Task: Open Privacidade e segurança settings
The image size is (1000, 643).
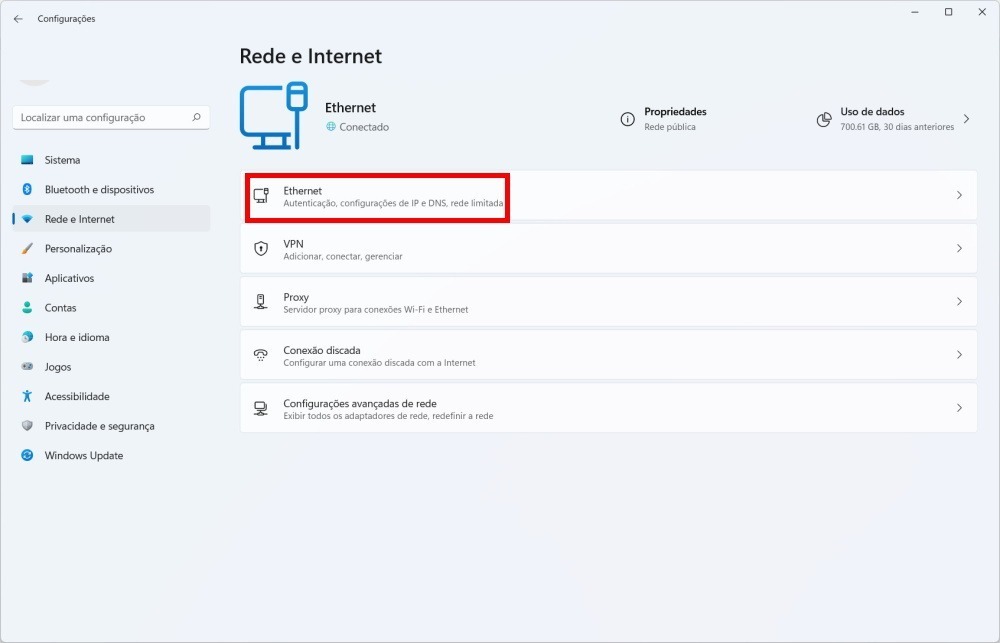Action: point(111,425)
